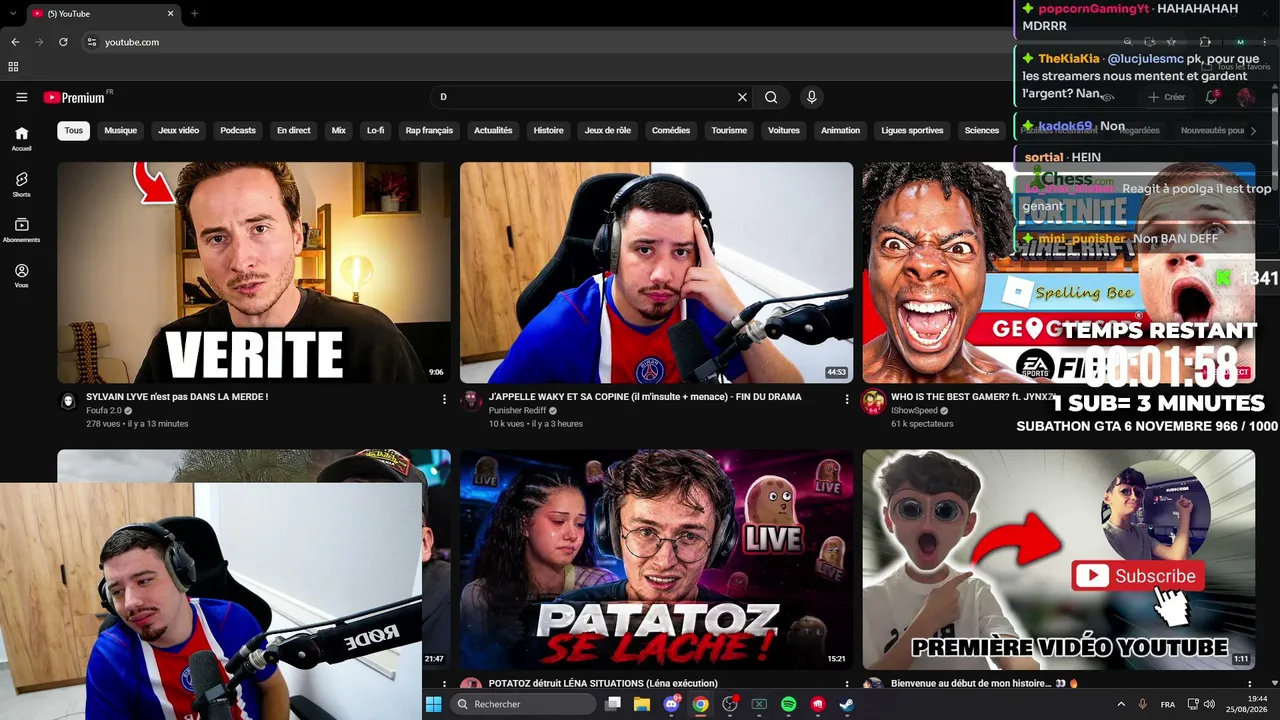1280x720 pixels.
Task: Open options for the SYLVAIN LYVE video
Action: [x=444, y=399]
